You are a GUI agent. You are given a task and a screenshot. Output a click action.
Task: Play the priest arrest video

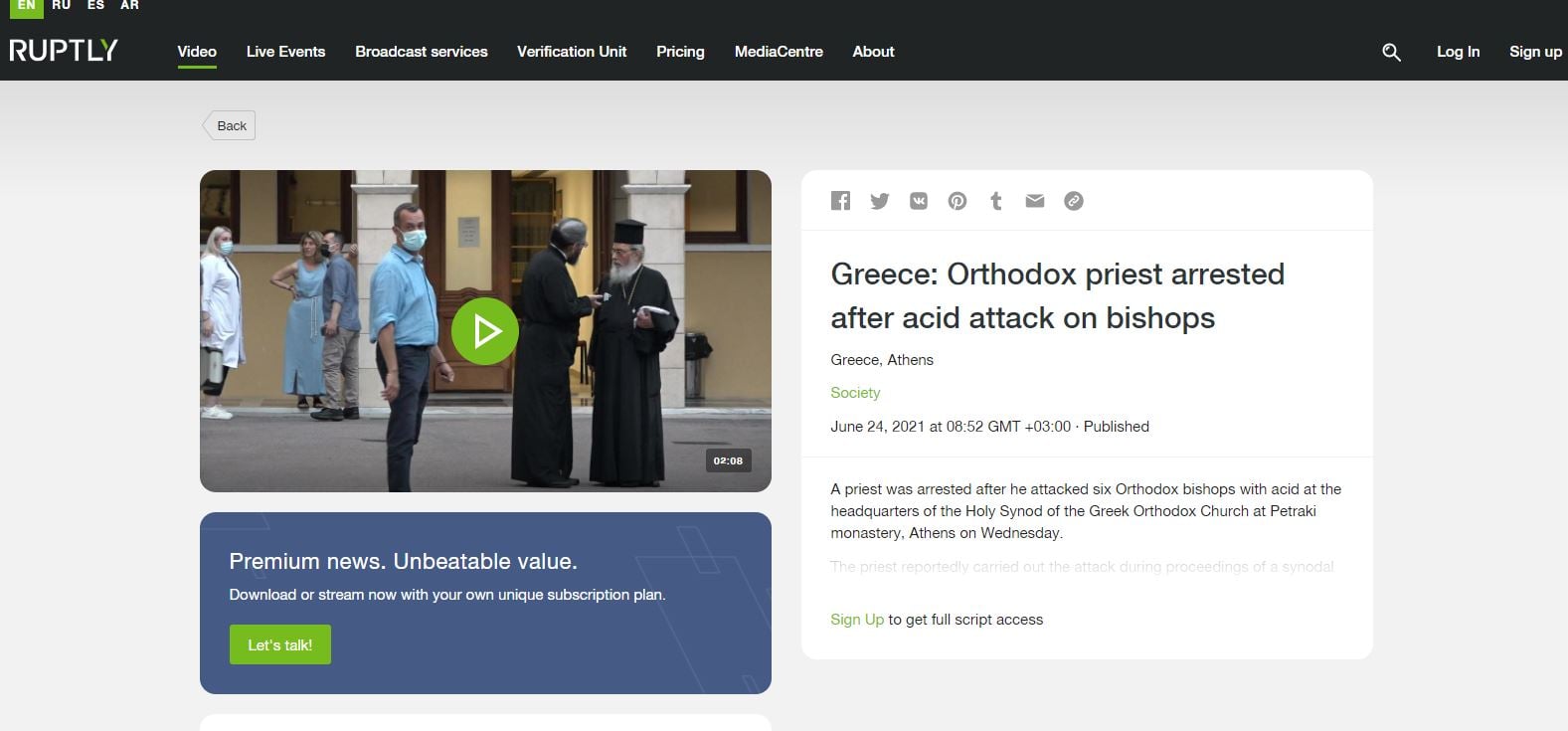(485, 331)
